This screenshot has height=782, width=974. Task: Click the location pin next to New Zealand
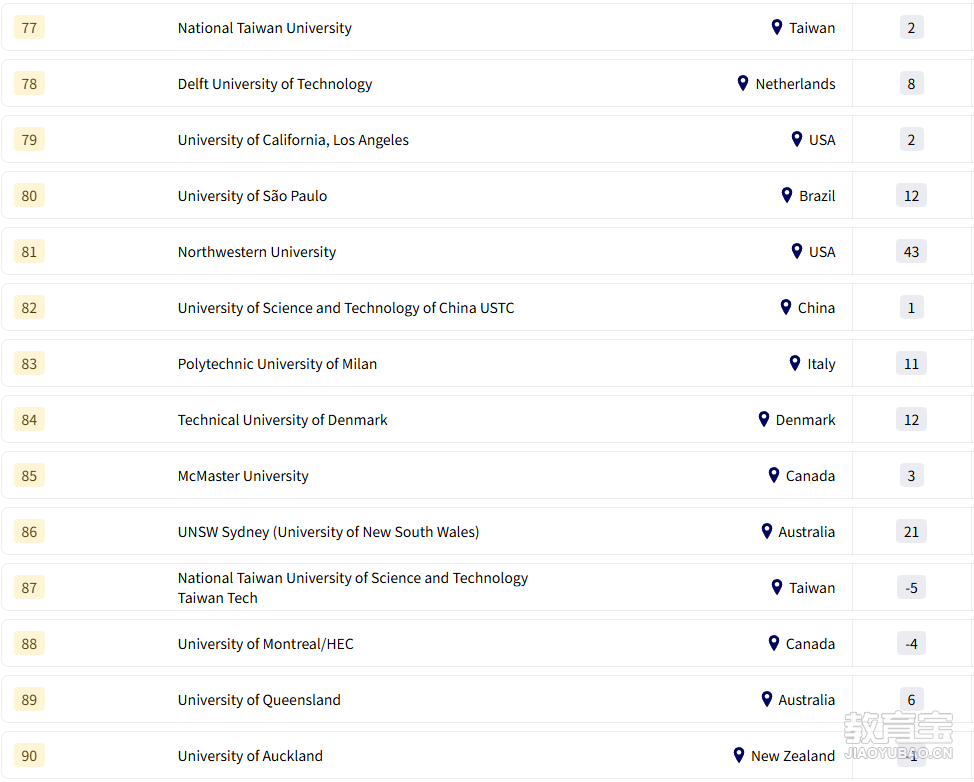click(x=739, y=755)
